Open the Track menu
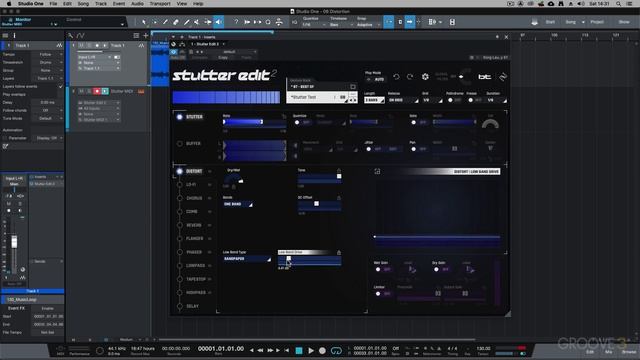This screenshot has width=640, height=360. [x=101, y=4]
